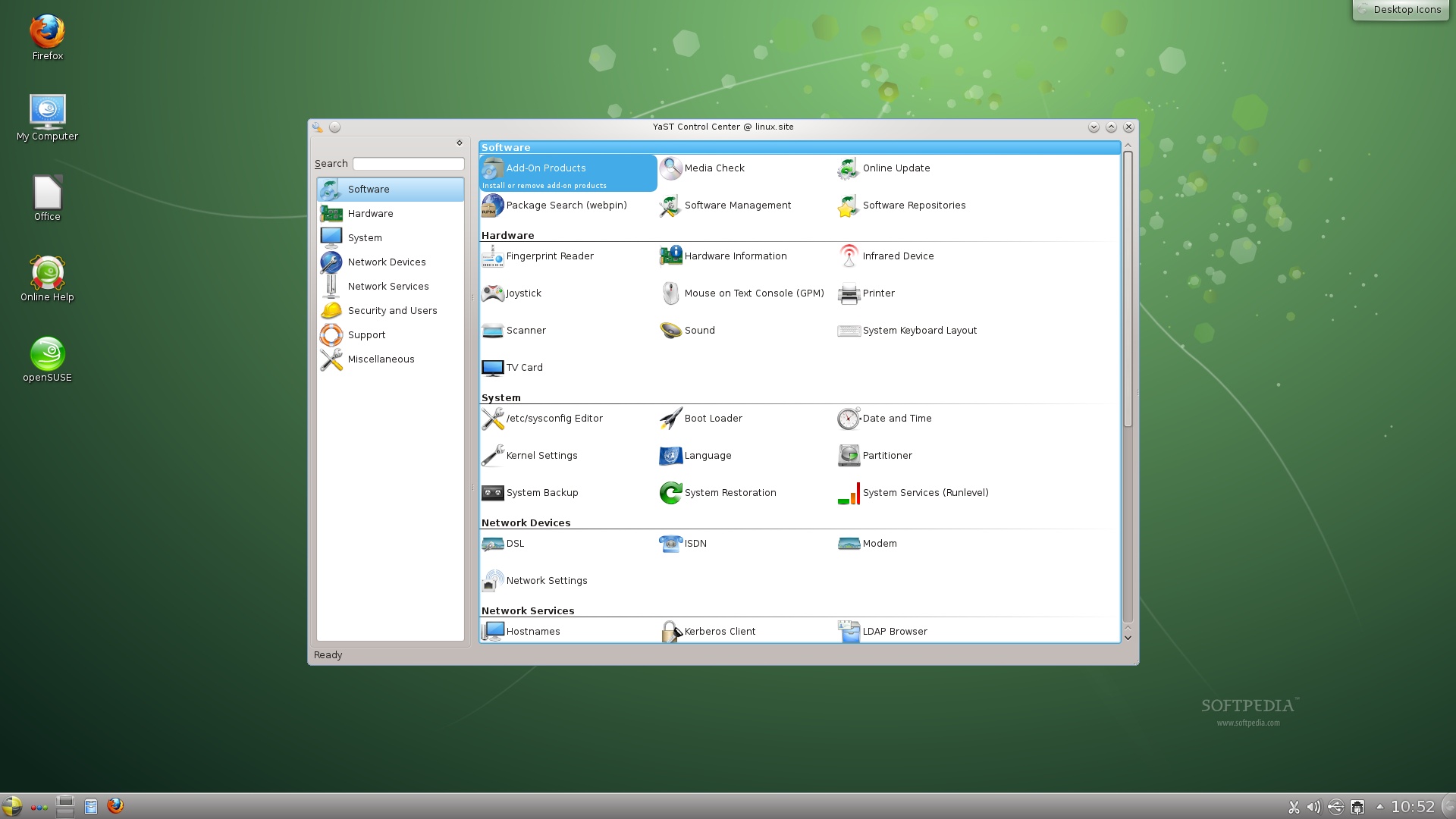The width and height of the screenshot is (1456, 819).
Task: Open Boot Loader settings
Action: (701, 419)
